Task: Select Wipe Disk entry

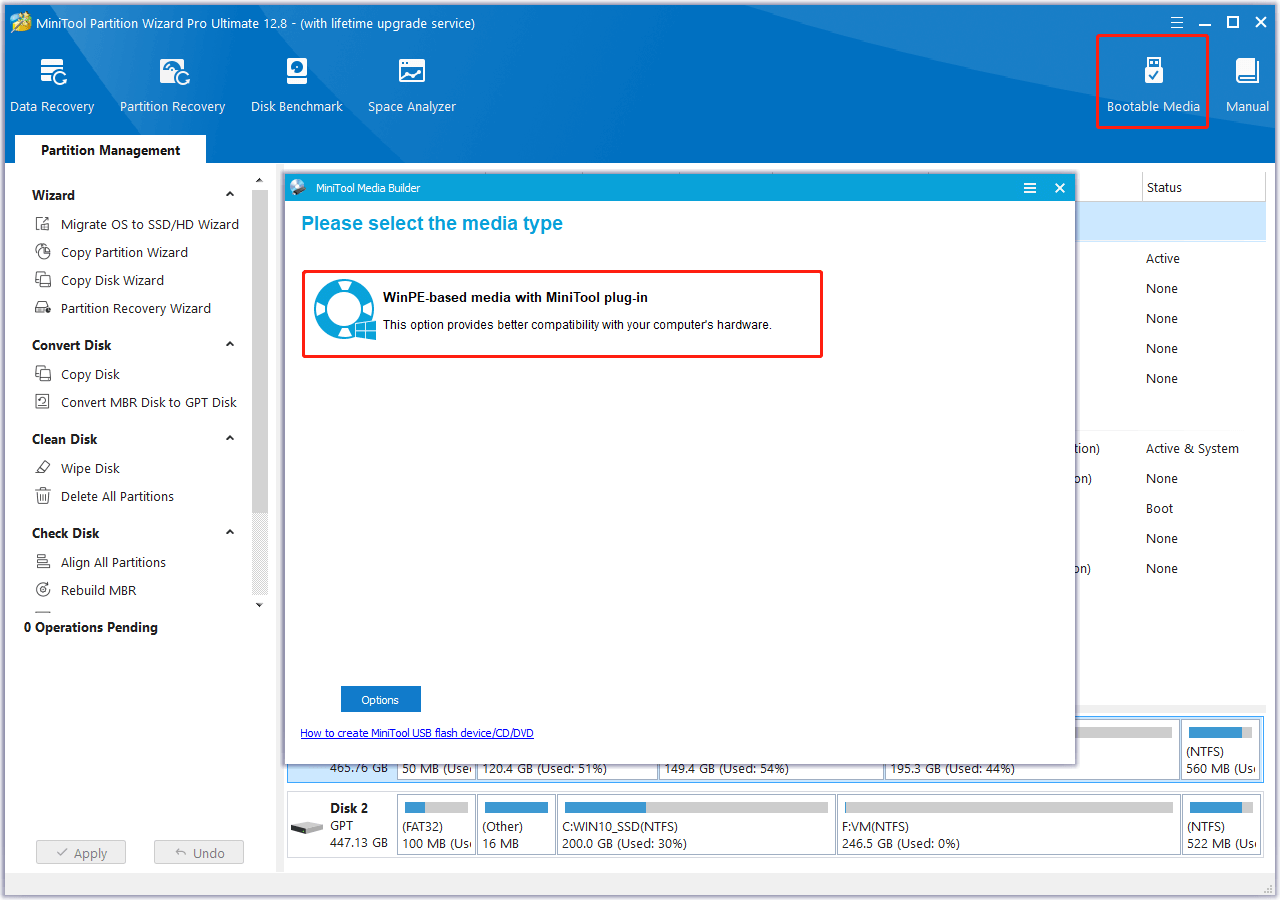Action: coord(90,468)
